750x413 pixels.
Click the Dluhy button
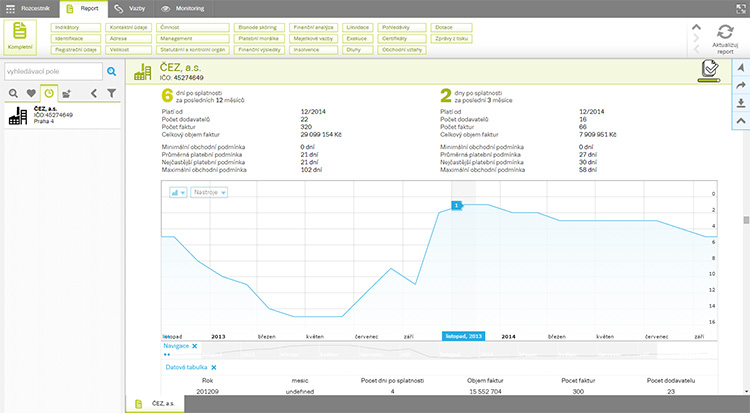(358, 50)
